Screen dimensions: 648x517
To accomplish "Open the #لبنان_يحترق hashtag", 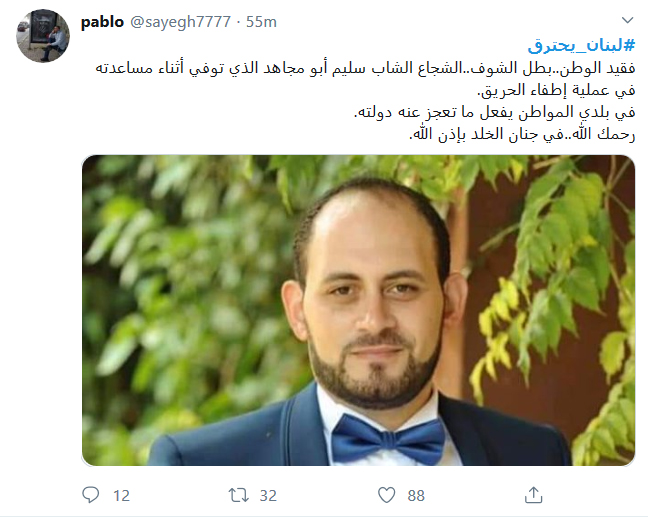I will click(581, 45).
